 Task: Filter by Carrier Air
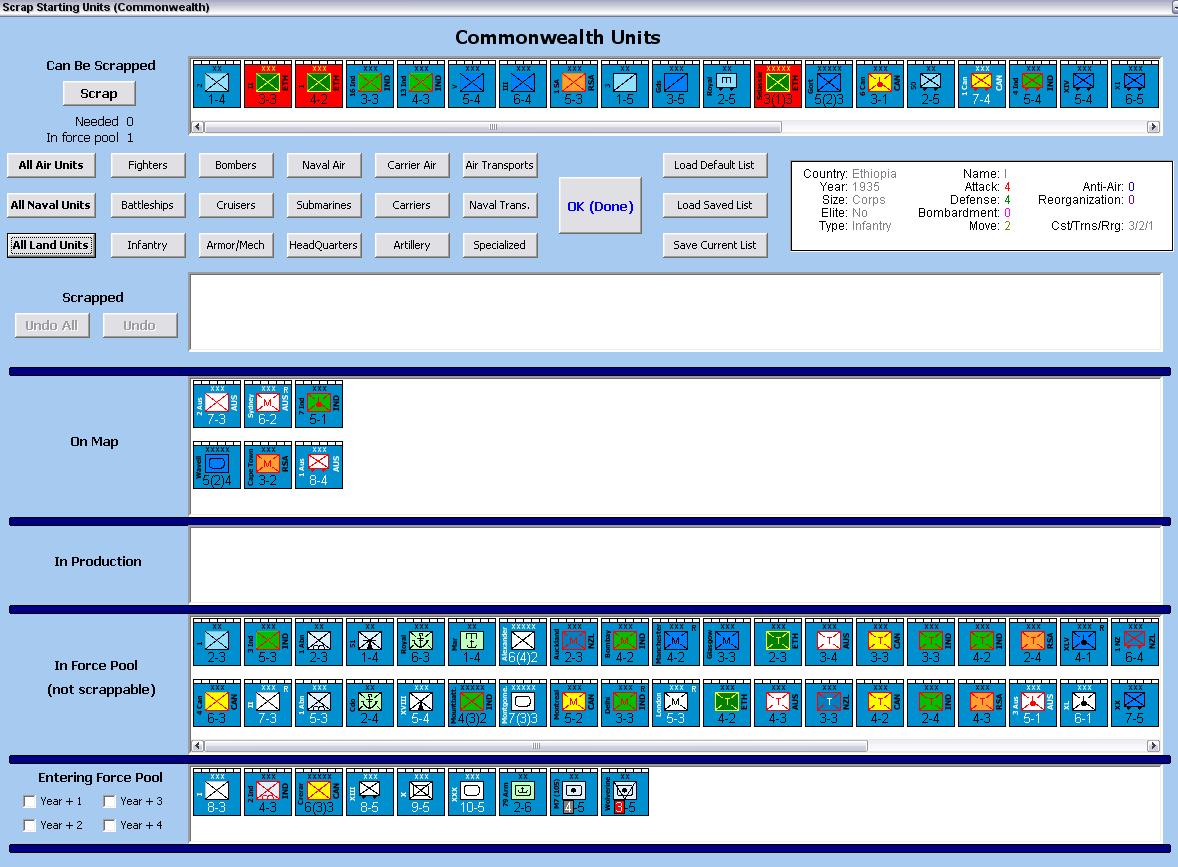pyautogui.click(x=412, y=165)
